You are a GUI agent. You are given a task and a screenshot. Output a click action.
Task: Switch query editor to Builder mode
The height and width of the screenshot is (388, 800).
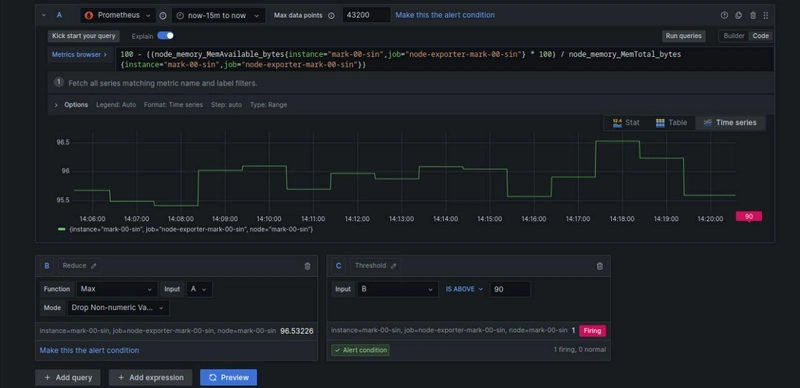click(x=734, y=36)
